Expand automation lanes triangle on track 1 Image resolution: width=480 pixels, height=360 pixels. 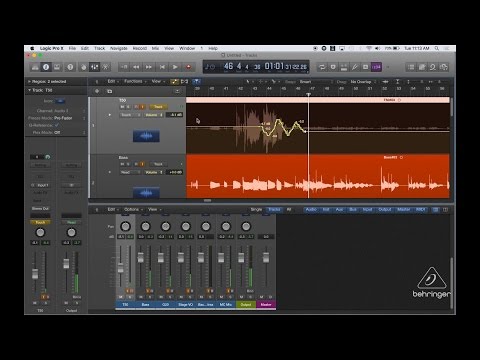click(110, 115)
